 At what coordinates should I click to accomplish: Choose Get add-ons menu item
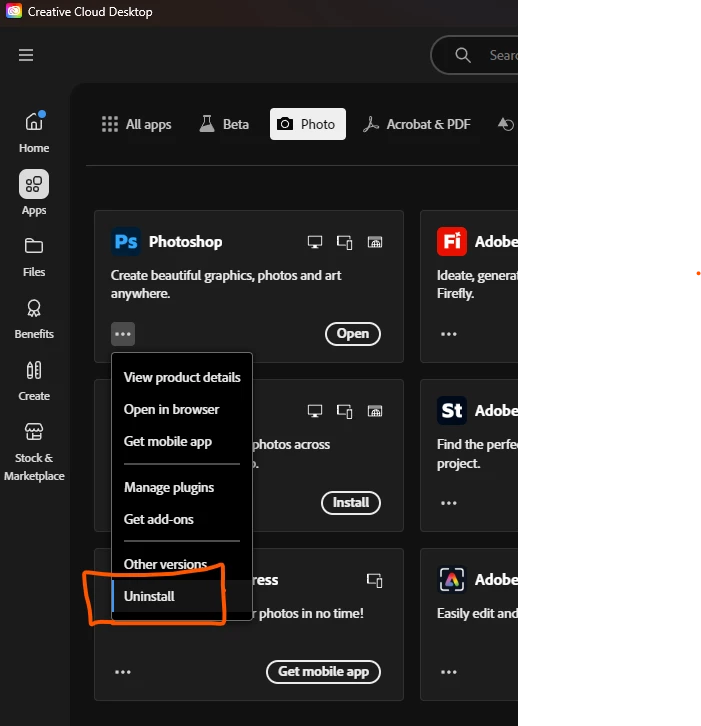[x=182, y=519]
